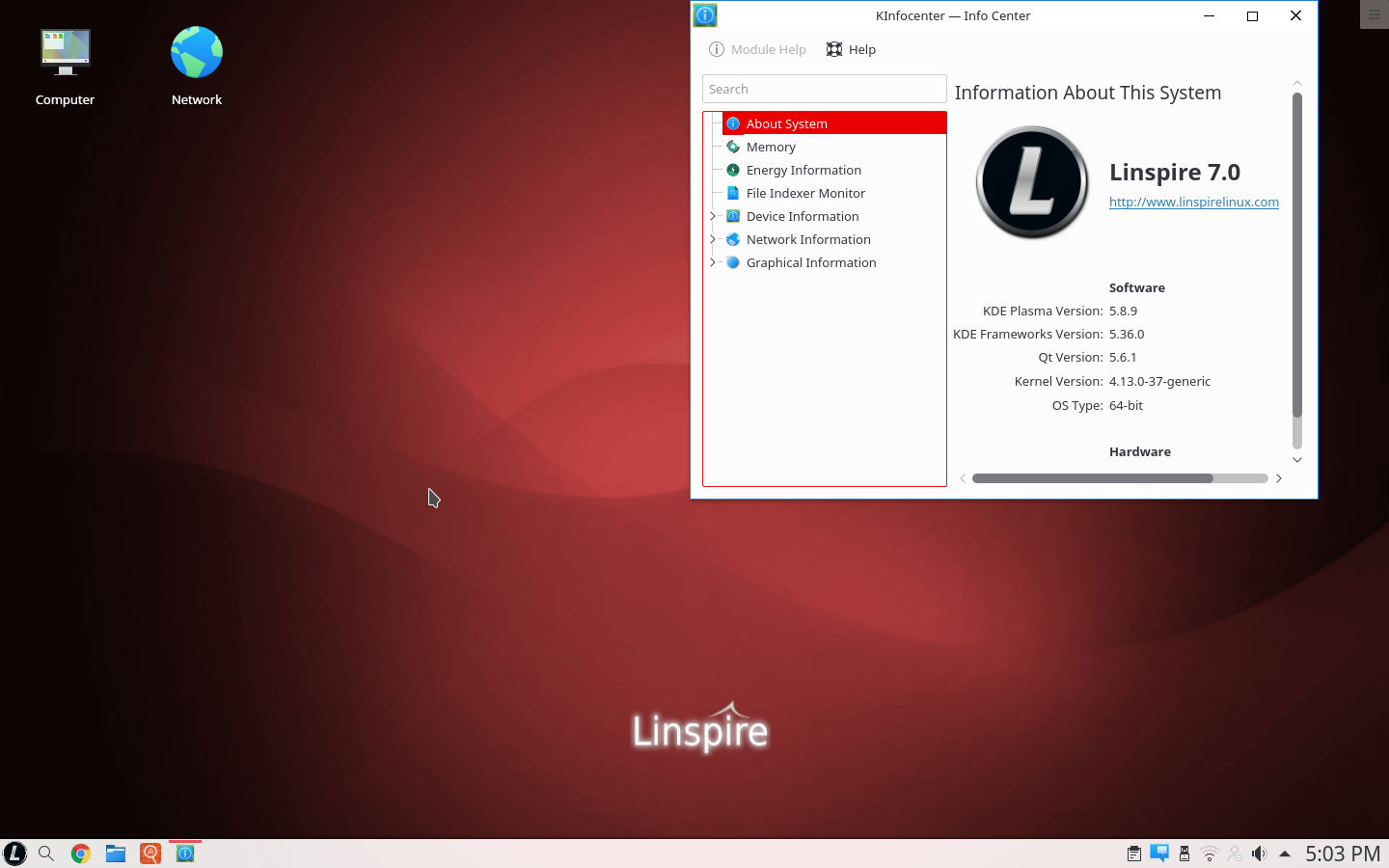The height and width of the screenshot is (868, 1389).
Task: Open the Help toolbar button
Action: click(x=851, y=49)
